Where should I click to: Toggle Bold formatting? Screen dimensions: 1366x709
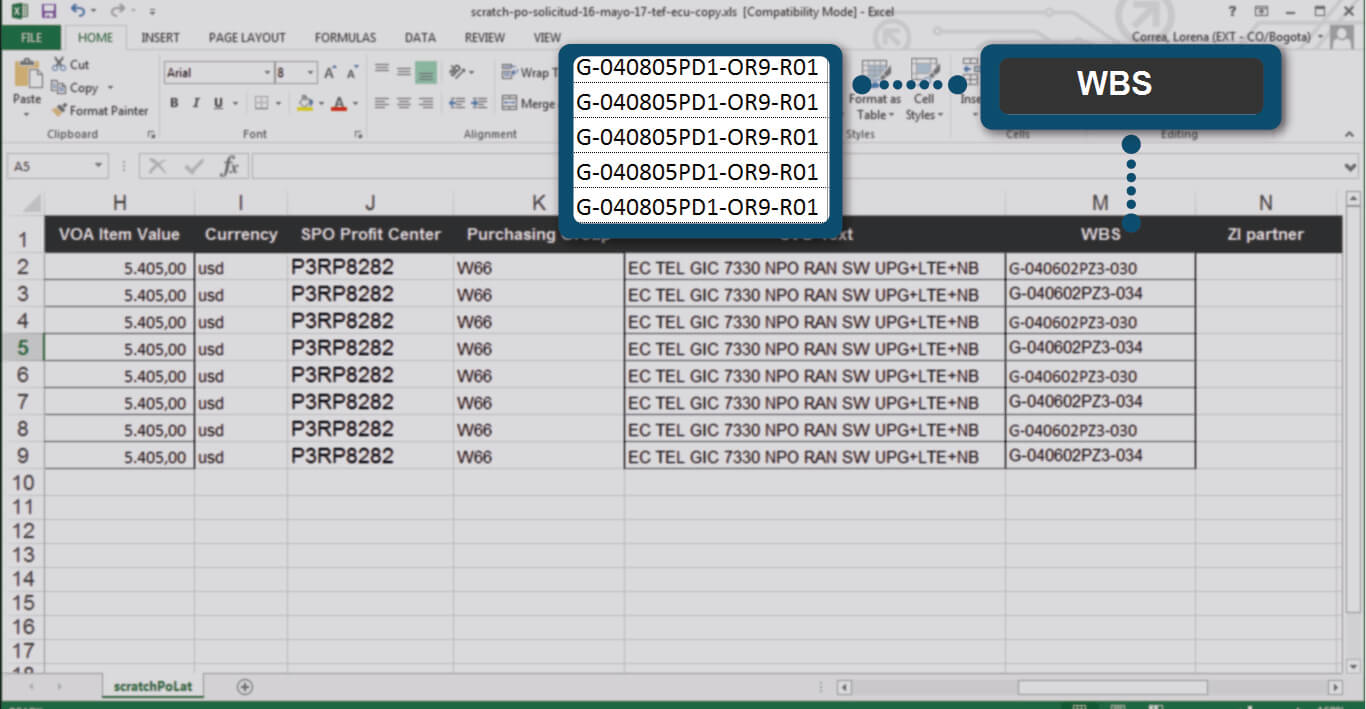(174, 103)
